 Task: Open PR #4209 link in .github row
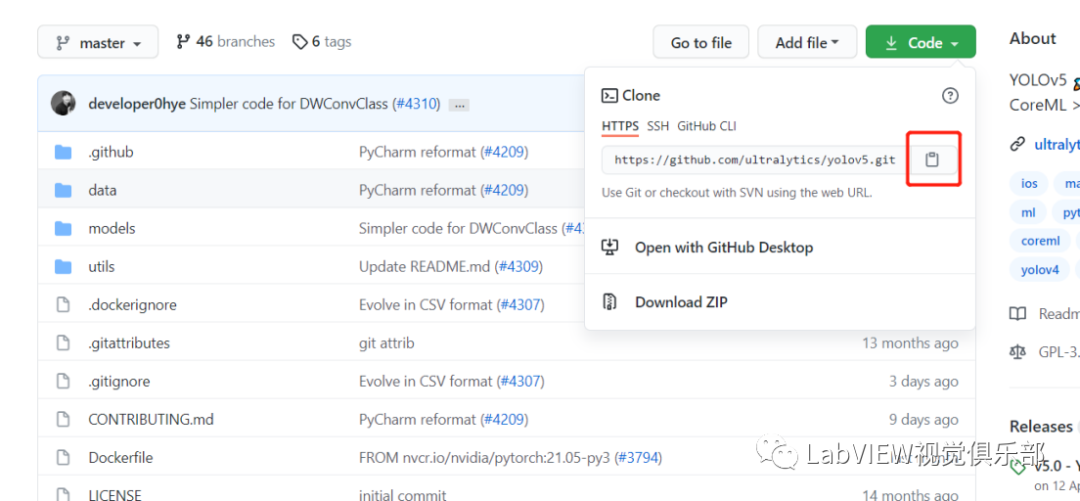(x=503, y=152)
